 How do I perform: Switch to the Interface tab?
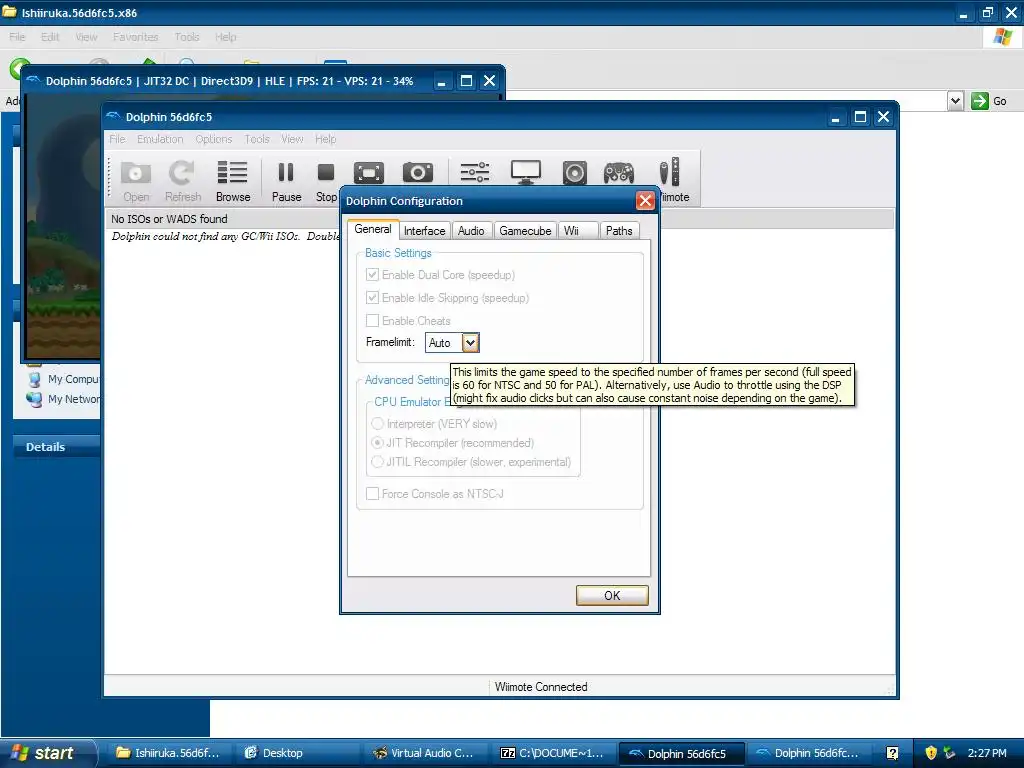point(424,231)
